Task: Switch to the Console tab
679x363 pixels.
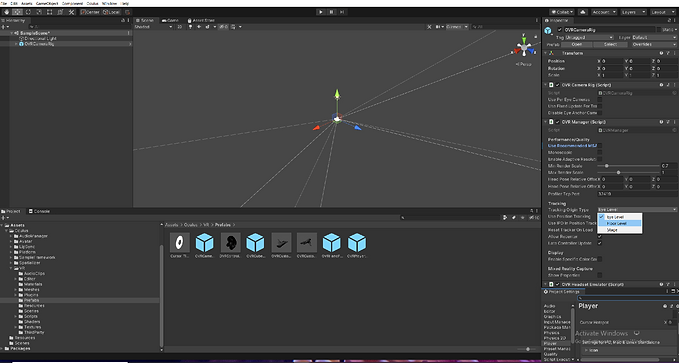Action: 39,211
